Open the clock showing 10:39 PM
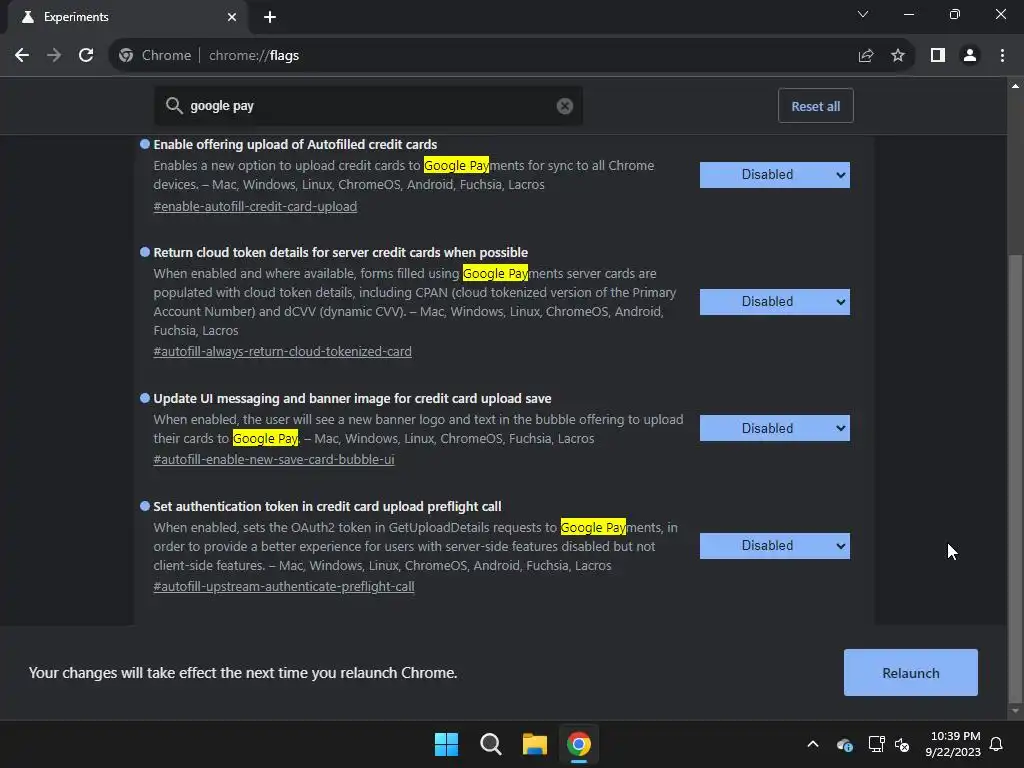Screen dimensions: 1024x768 tap(953, 744)
